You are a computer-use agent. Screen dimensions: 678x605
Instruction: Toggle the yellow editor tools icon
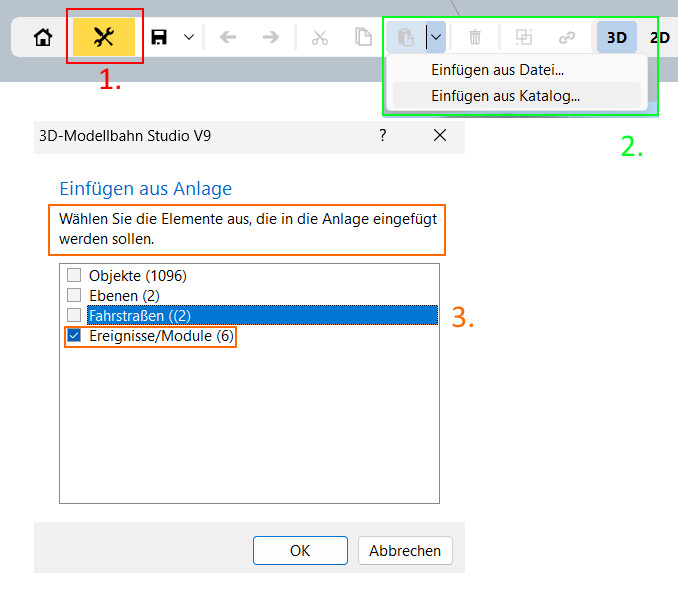(104, 37)
